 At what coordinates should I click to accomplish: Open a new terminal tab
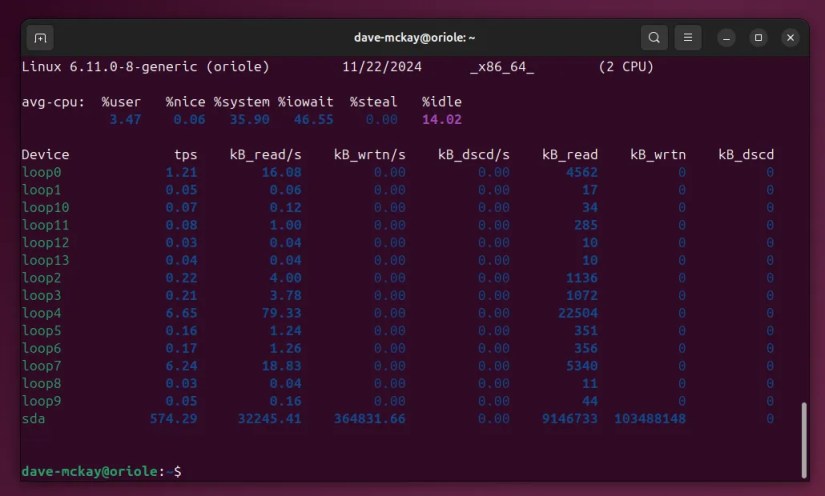tap(41, 38)
